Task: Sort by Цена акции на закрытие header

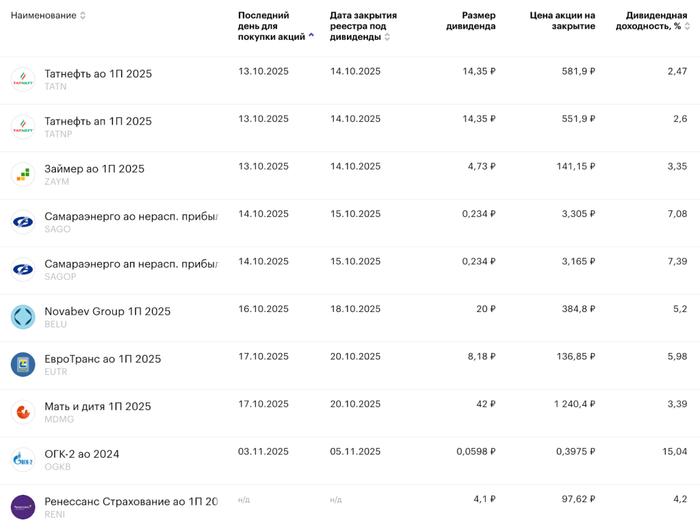Action: (x=562, y=21)
